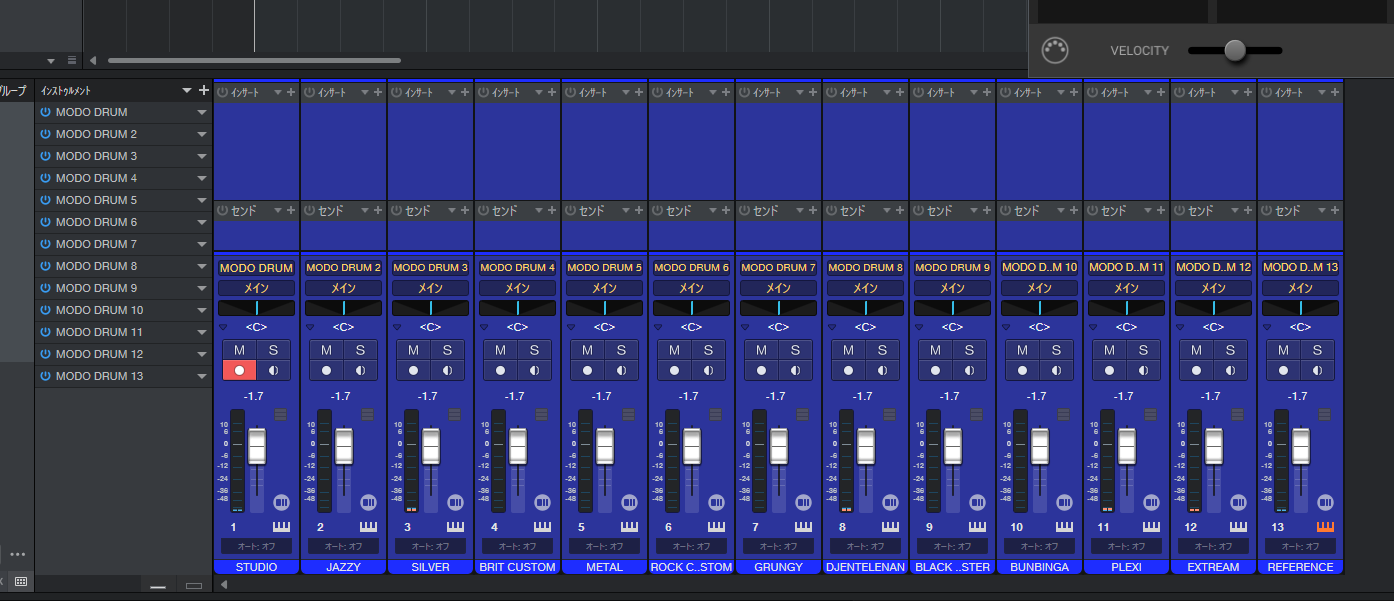Click the MIDI icon beside VELOCITY
The image size is (1394, 601).
point(1053,50)
